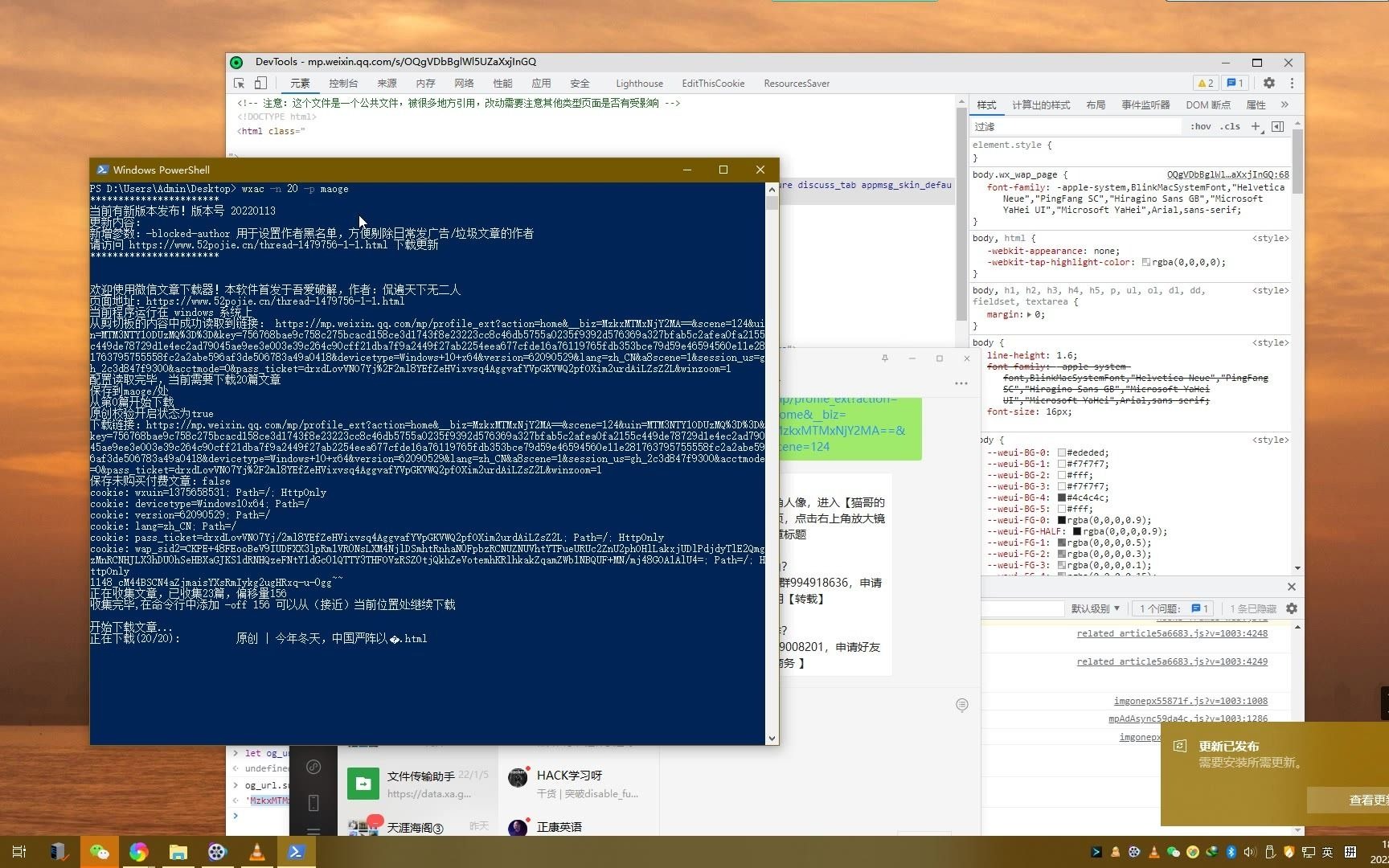Switch to the 元素 tab in DevTools
This screenshot has width=1389, height=868.
coord(300,83)
